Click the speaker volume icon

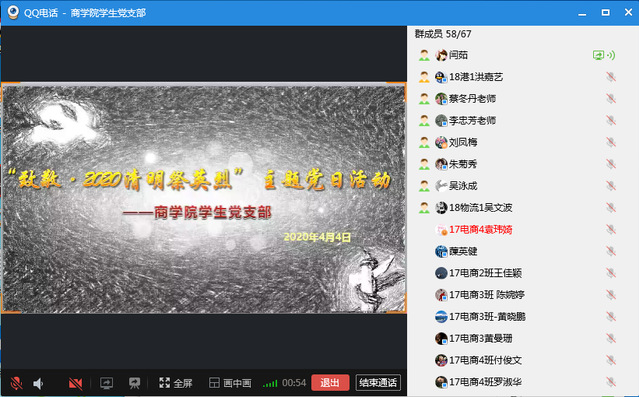click(38, 383)
